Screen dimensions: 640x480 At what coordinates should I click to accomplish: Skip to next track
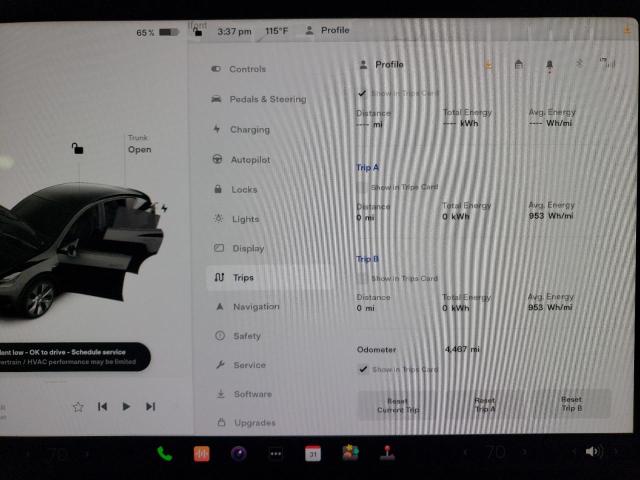[x=150, y=407]
